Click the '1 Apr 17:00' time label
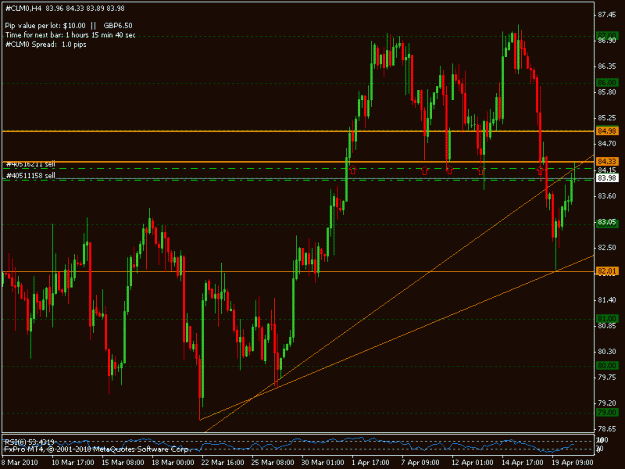 coord(370,462)
